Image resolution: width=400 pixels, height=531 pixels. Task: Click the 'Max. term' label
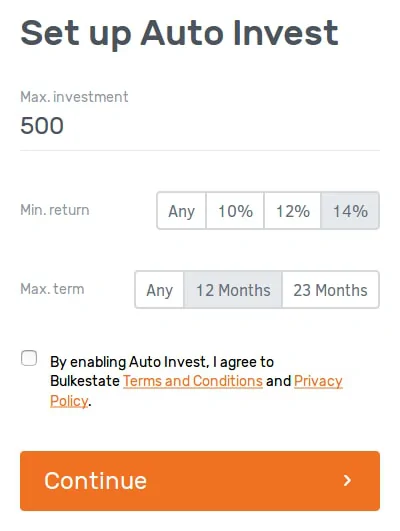pos(52,289)
